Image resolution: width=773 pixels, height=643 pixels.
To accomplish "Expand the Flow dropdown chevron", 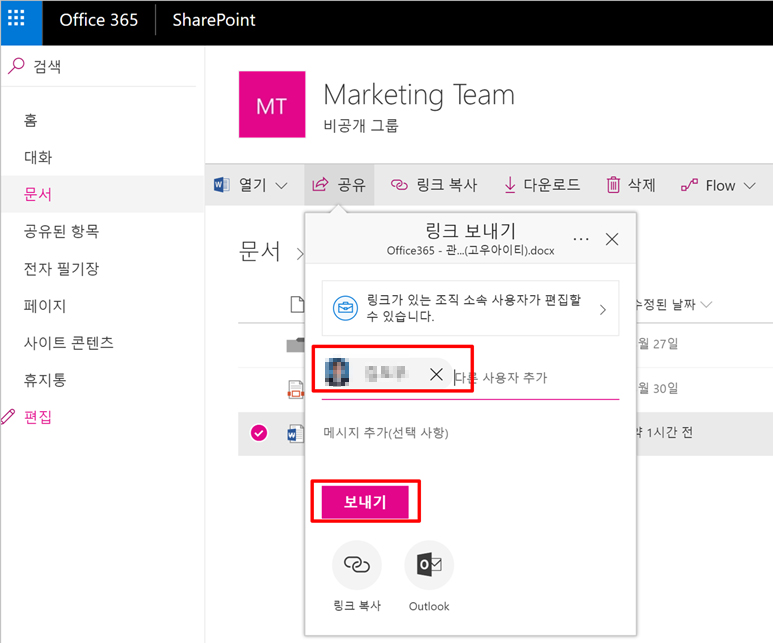I will tap(750, 186).
